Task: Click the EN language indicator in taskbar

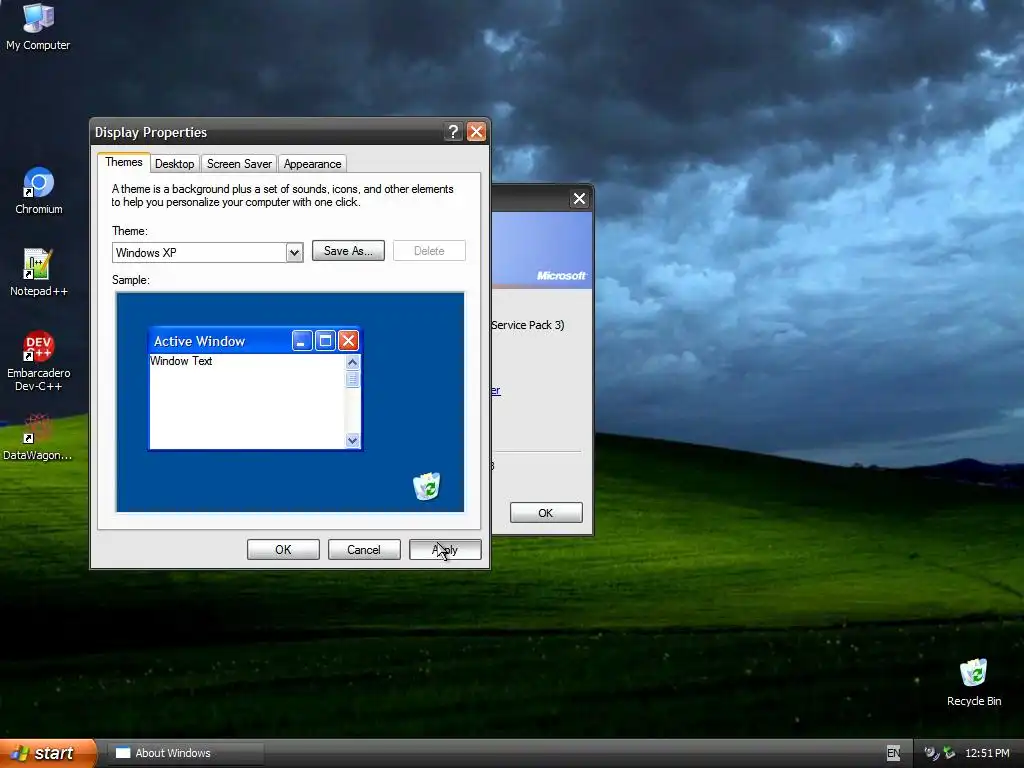Action: click(893, 753)
